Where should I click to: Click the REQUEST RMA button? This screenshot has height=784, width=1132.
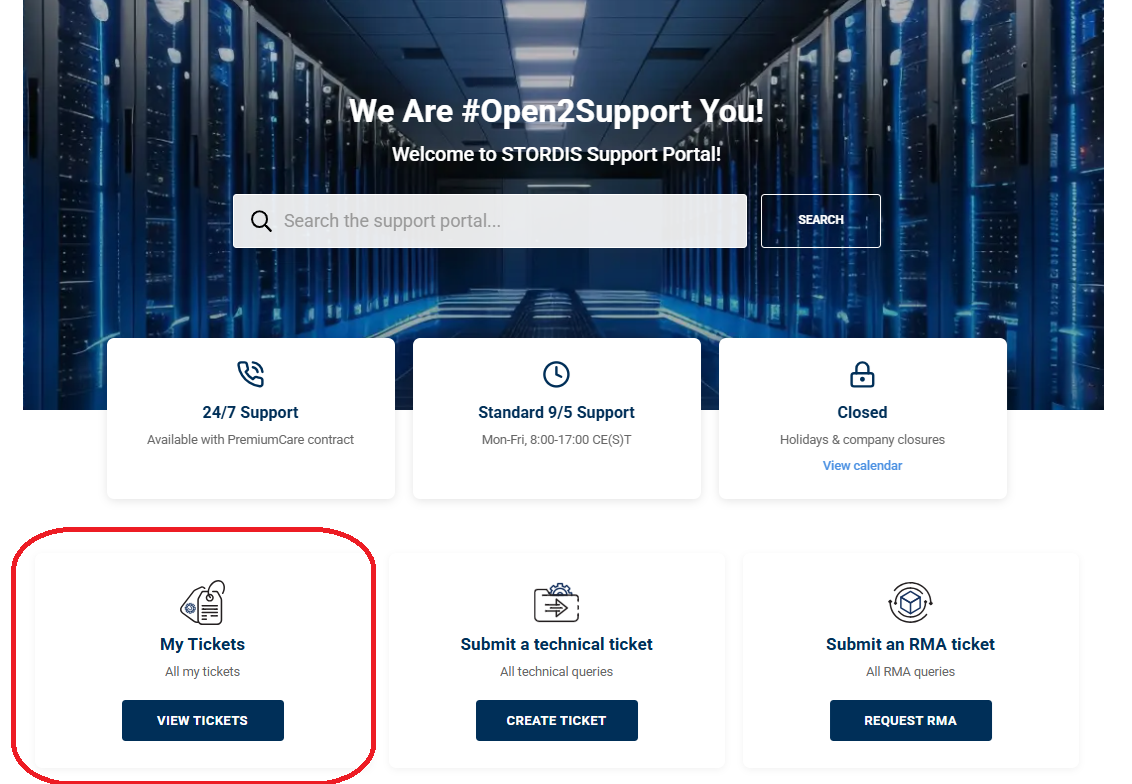tap(910, 720)
